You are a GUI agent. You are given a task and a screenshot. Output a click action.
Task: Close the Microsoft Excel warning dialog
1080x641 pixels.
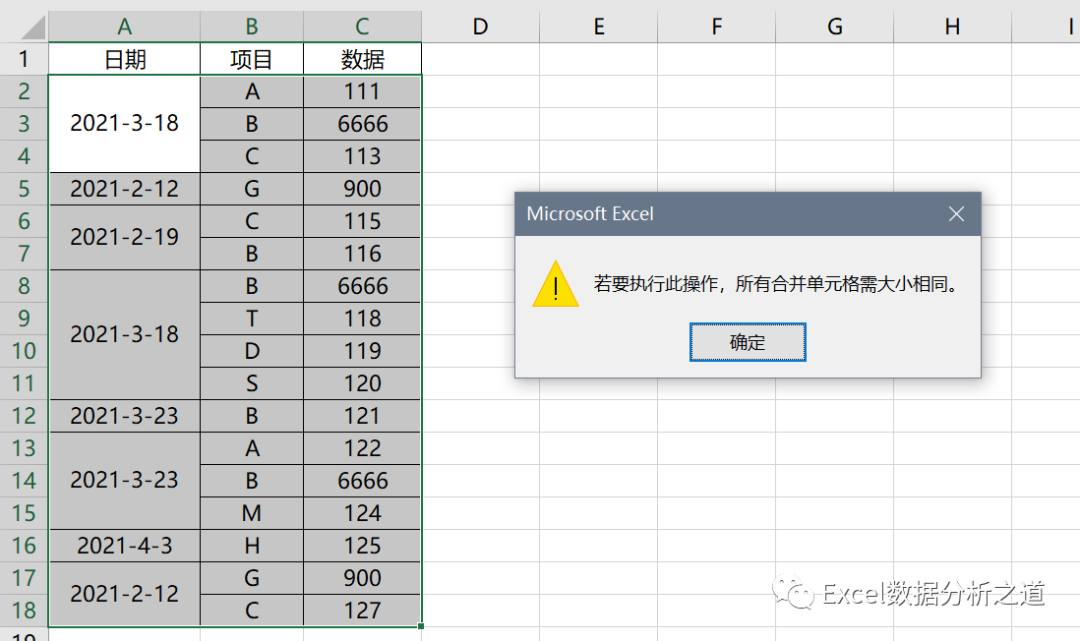pyautogui.click(x=956, y=214)
